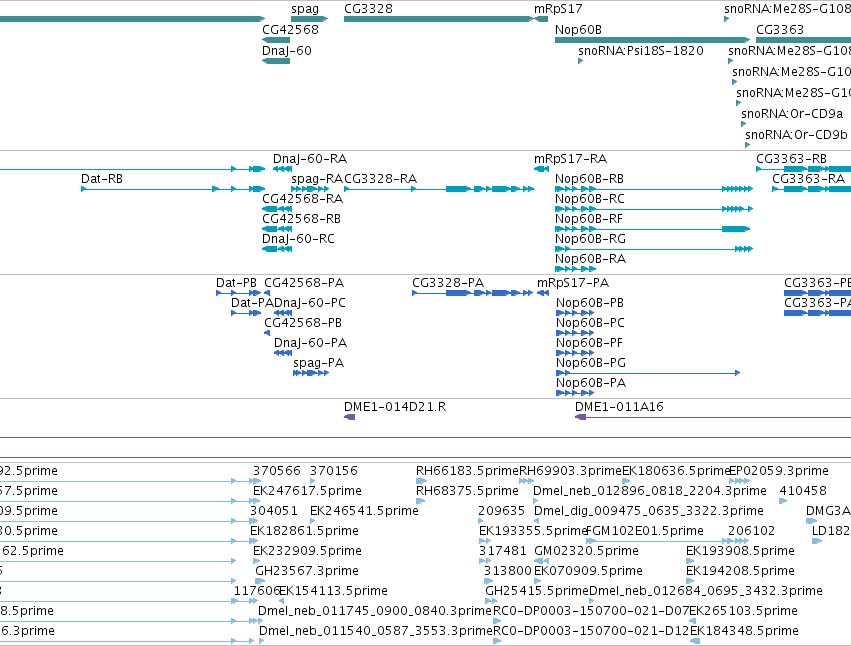Open EST RH66183.5prime
Screen dimensions: 851x646
coord(467,471)
